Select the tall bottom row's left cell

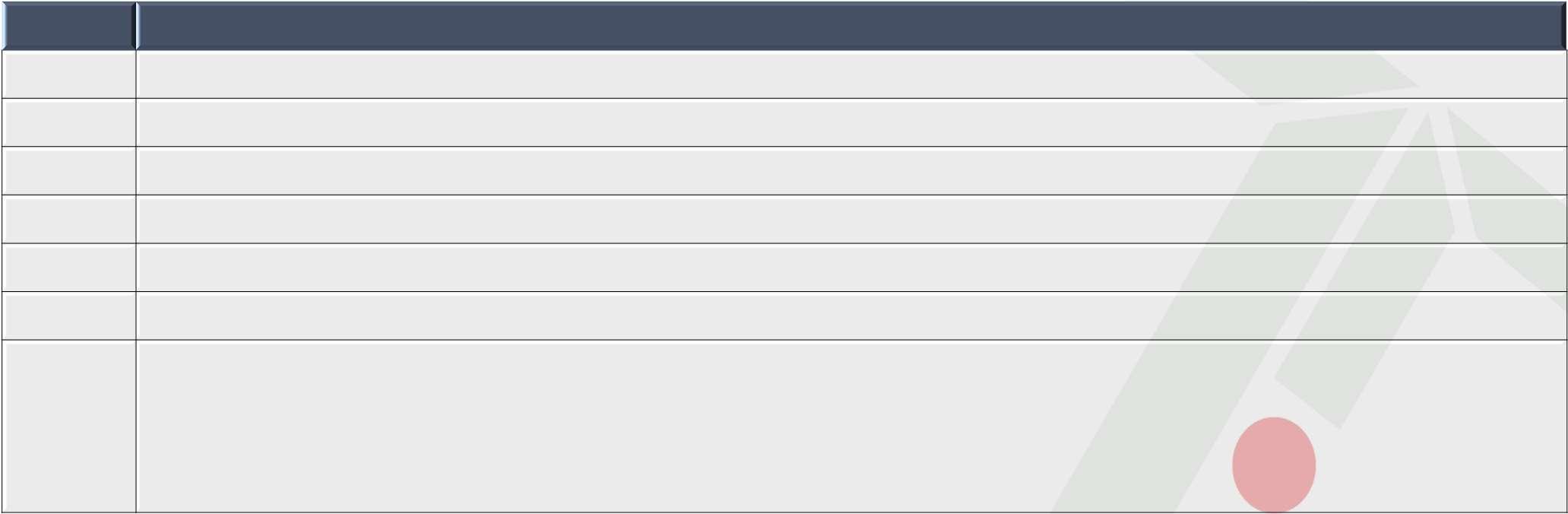68,426
